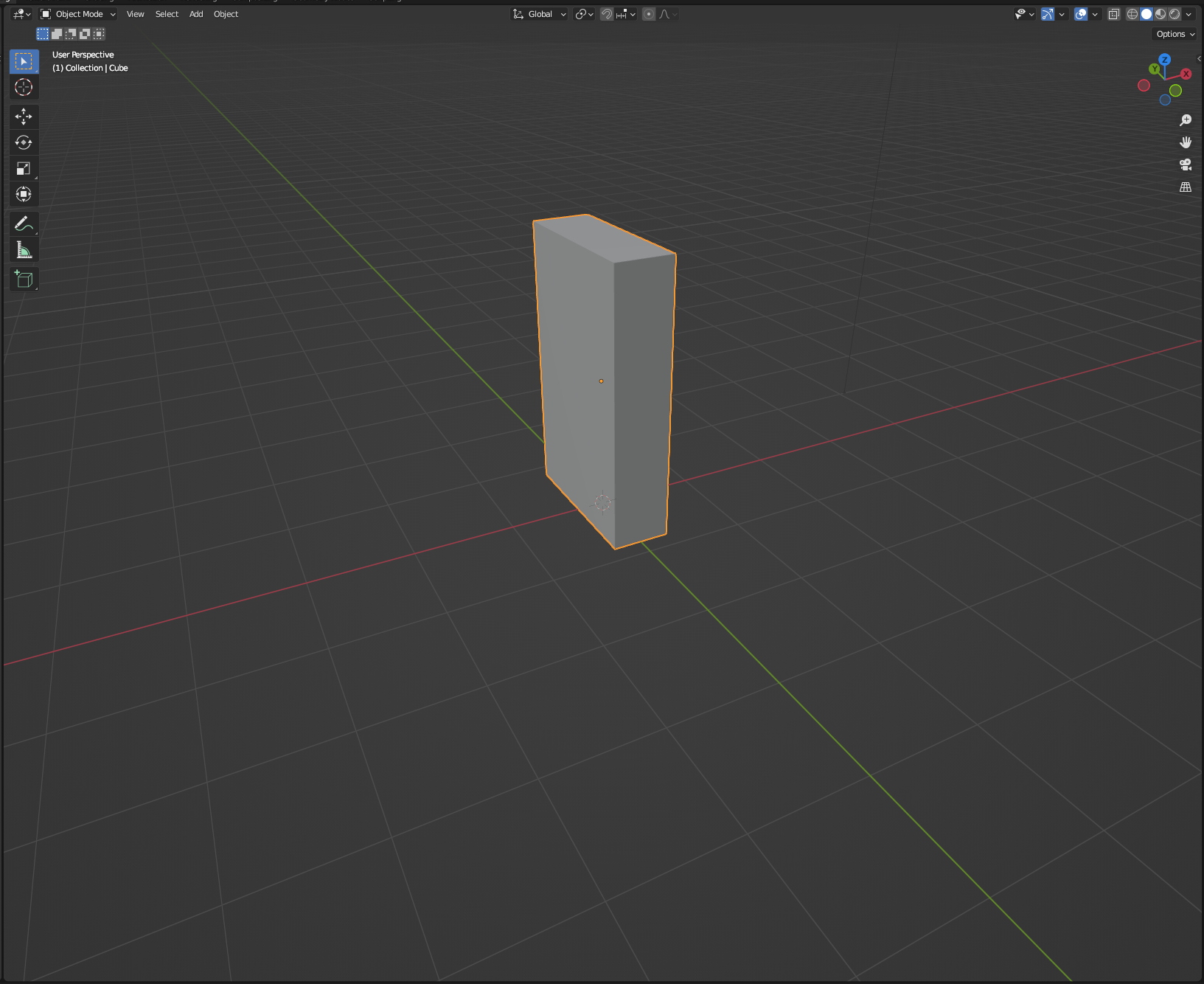Click the negative Y (hollow green) gizmo ball

1175,91
